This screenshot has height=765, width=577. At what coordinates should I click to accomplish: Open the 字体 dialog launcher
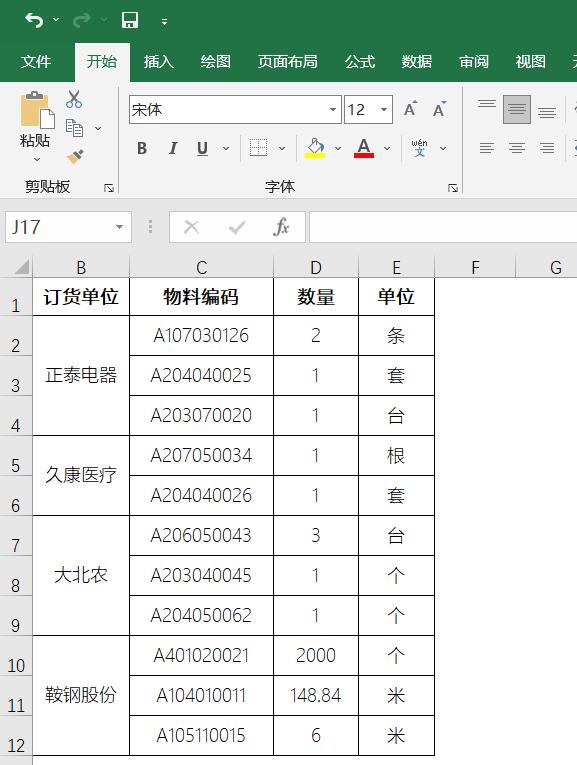click(x=453, y=188)
